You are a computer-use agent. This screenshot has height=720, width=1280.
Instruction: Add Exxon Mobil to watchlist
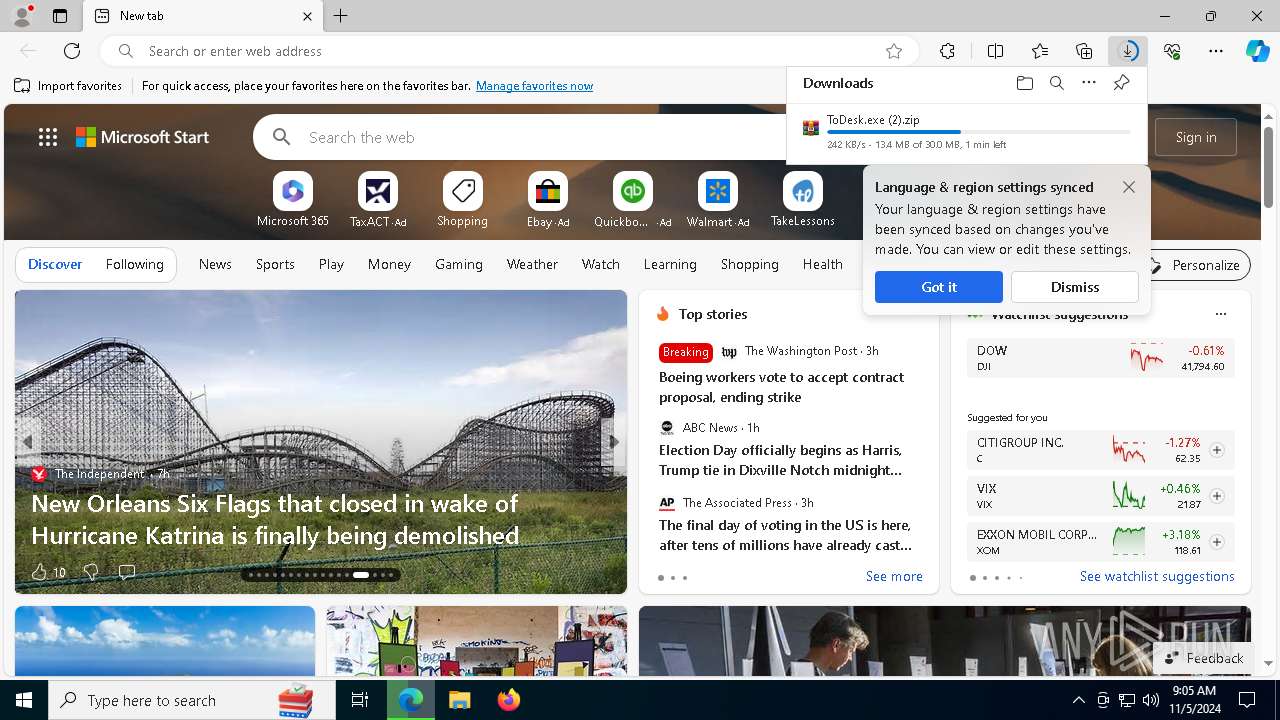(1217, 542)
